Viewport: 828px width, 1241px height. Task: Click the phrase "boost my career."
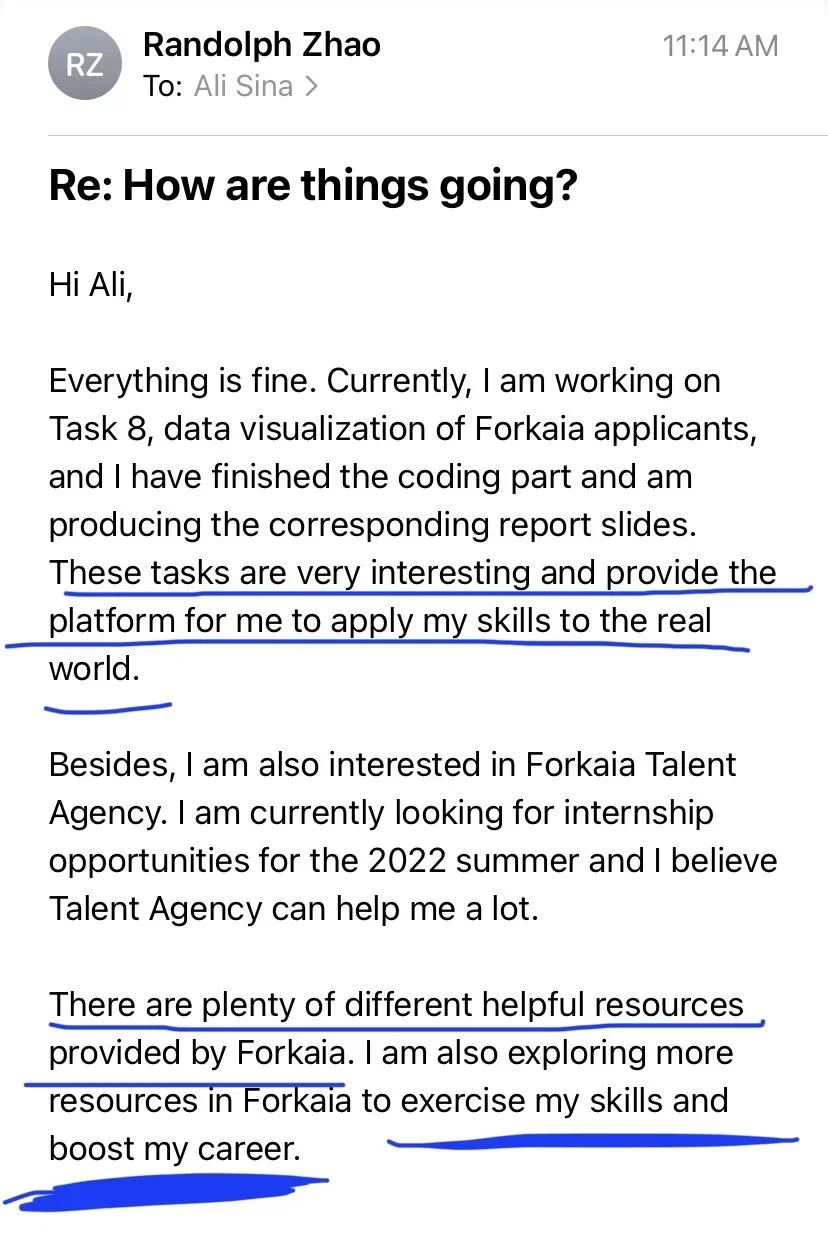click(174, 1149)
